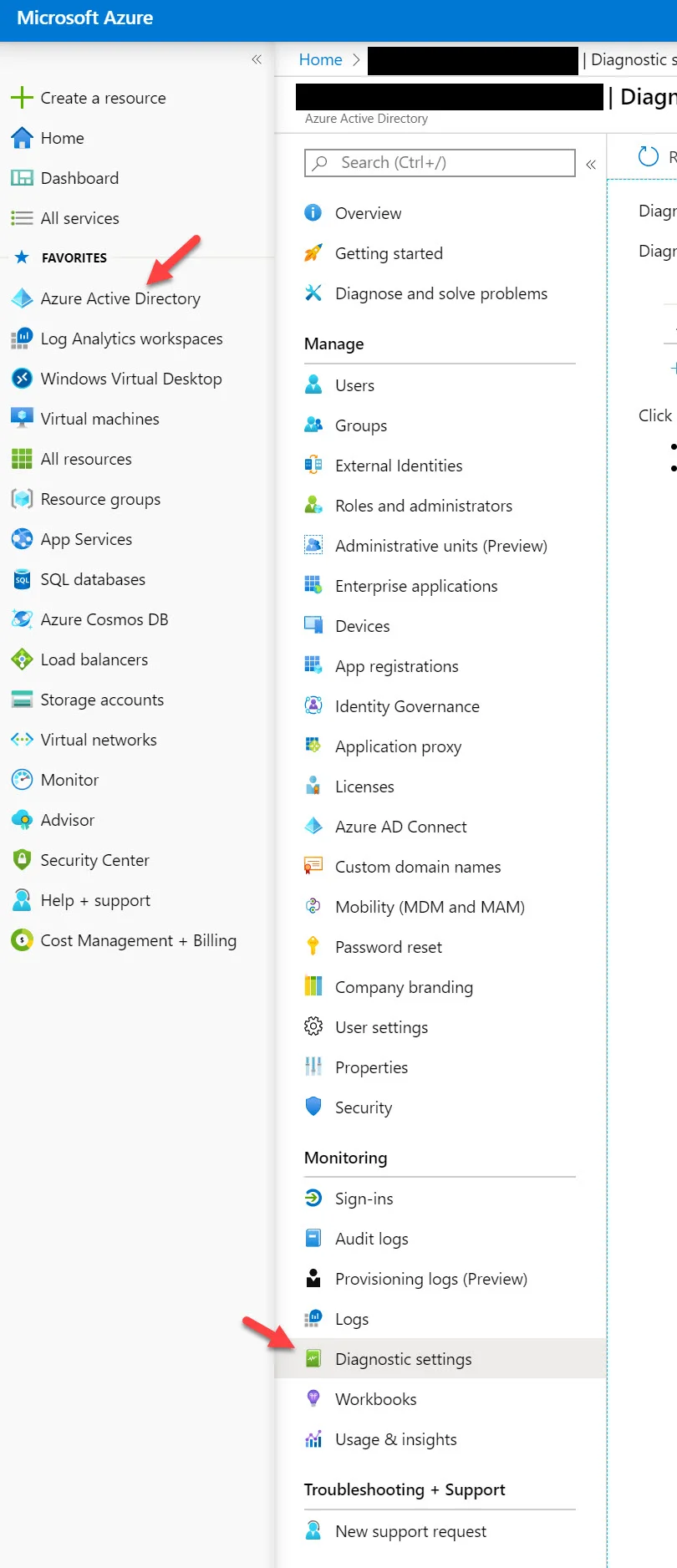
Task: Collapse the main left sidebar with chevrons
Action: [257, 59]
